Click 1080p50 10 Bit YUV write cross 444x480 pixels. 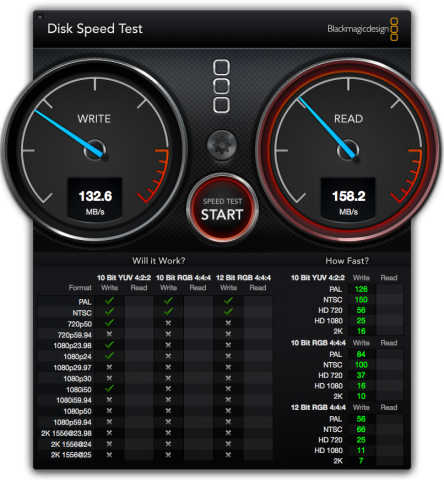109,411
